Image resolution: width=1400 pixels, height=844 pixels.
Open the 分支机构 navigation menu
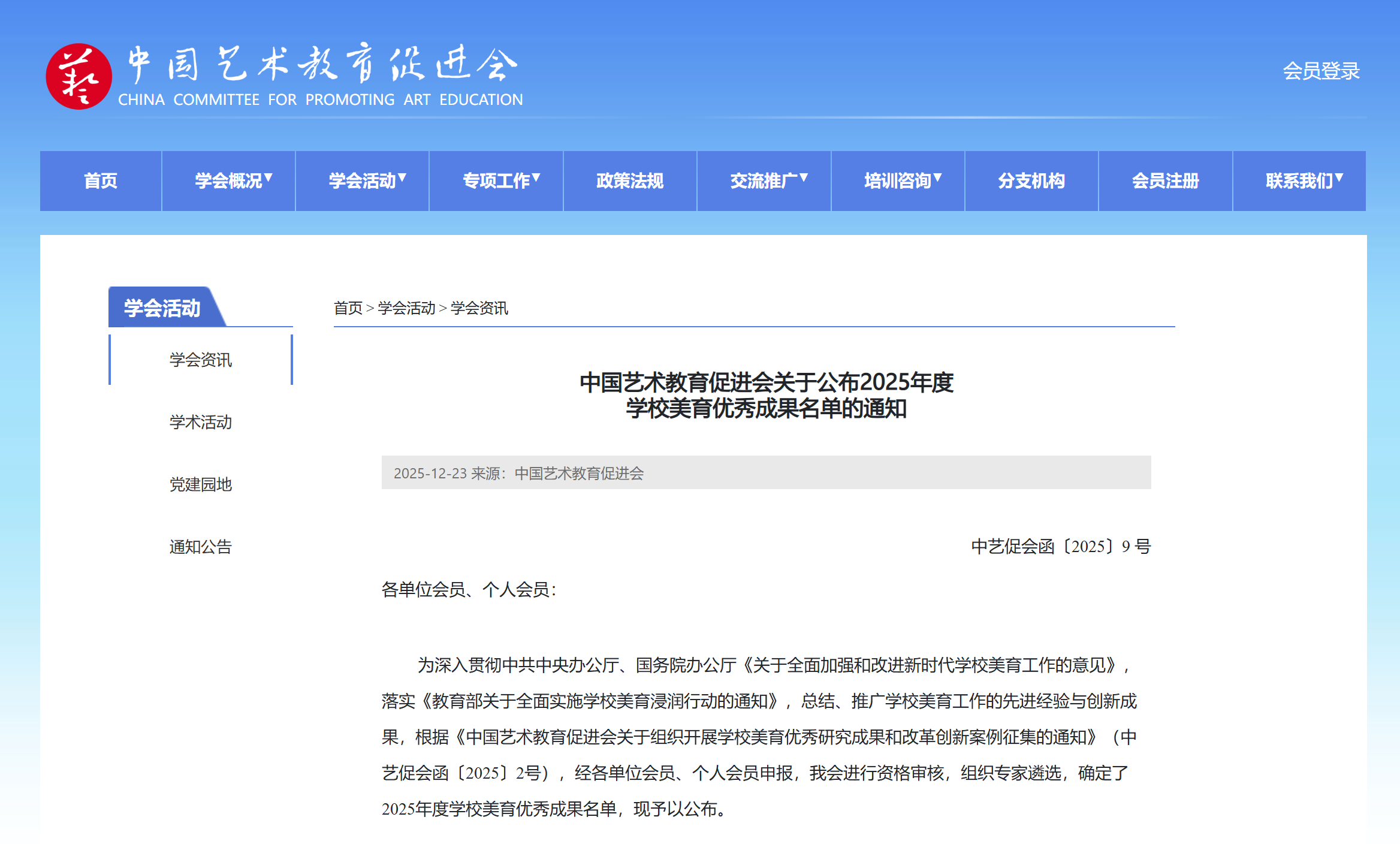(1032, 180)
